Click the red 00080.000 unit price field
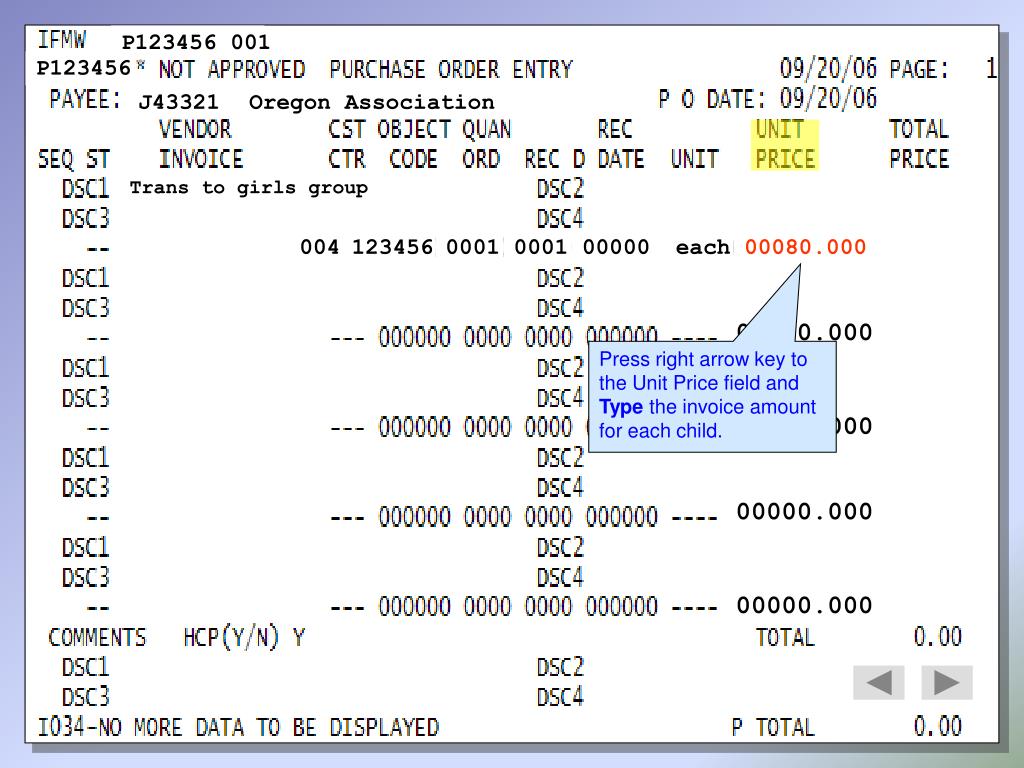 click(x=805, y=248)
